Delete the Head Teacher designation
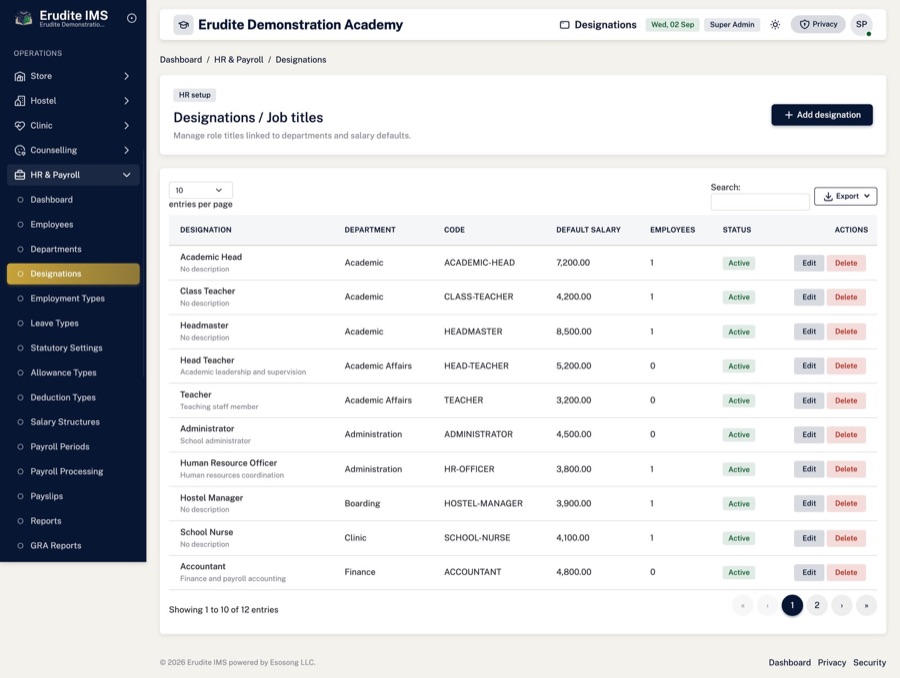Viewport: 900px width, 678px height. (846, 366)
